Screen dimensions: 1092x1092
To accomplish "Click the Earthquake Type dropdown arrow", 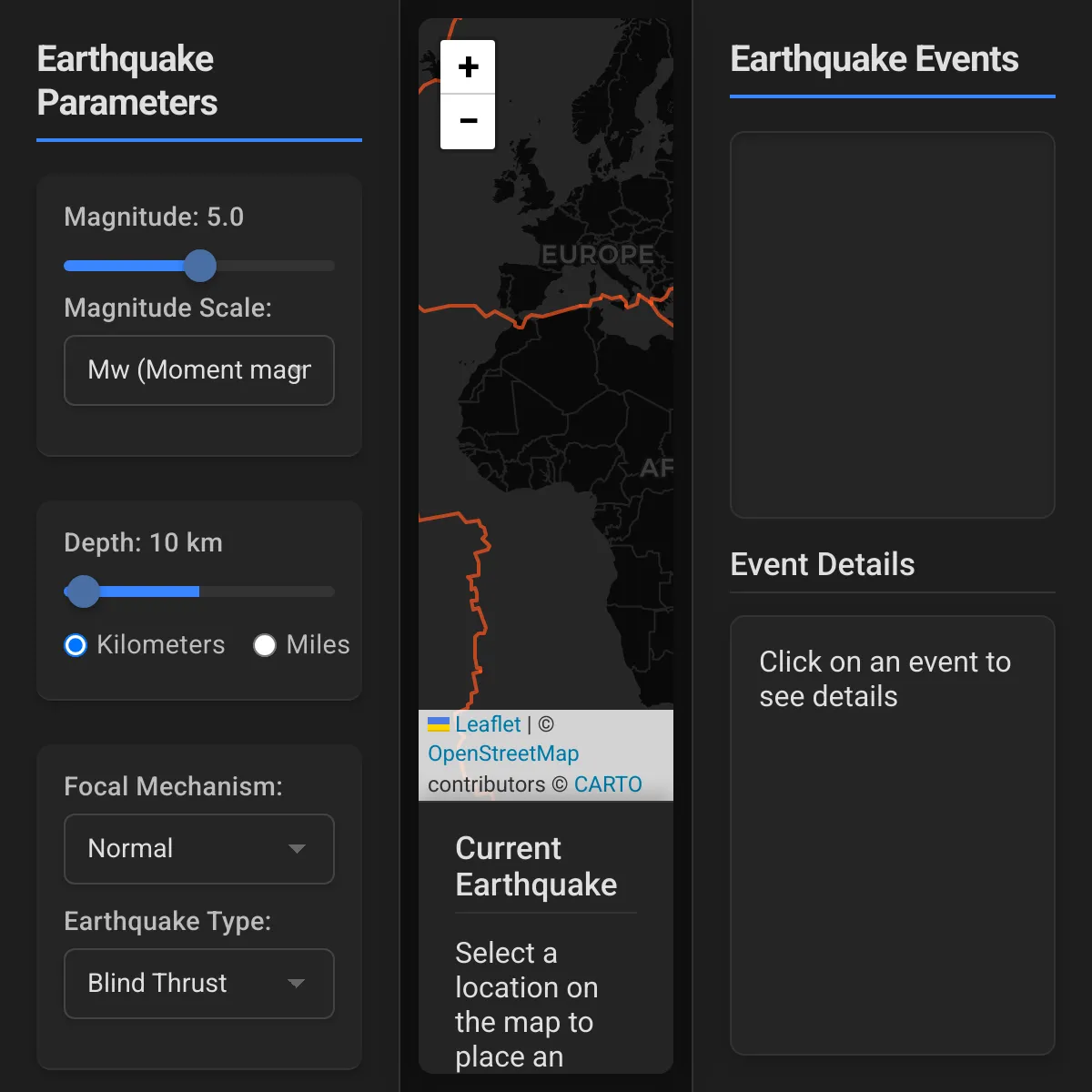I will click(297, 984).
